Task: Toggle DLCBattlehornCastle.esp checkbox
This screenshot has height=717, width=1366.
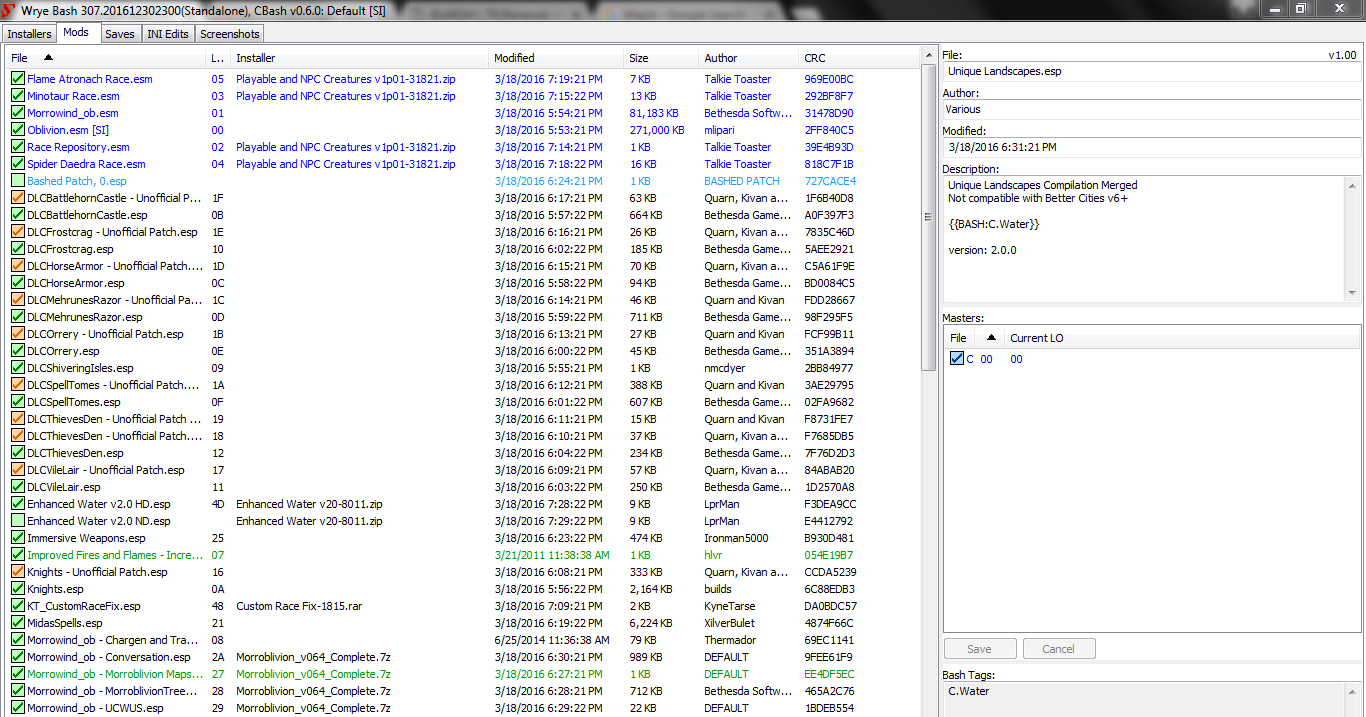Action: (x=18, y=215)
